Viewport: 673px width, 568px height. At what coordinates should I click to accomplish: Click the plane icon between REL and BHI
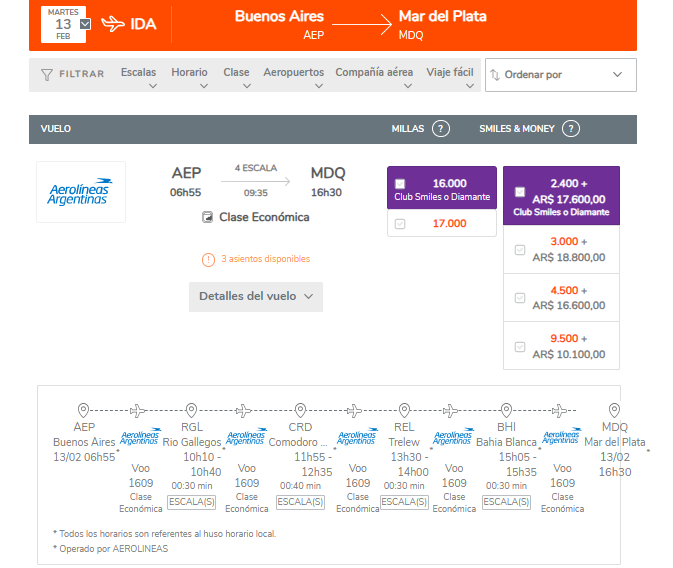click(450, 411)
